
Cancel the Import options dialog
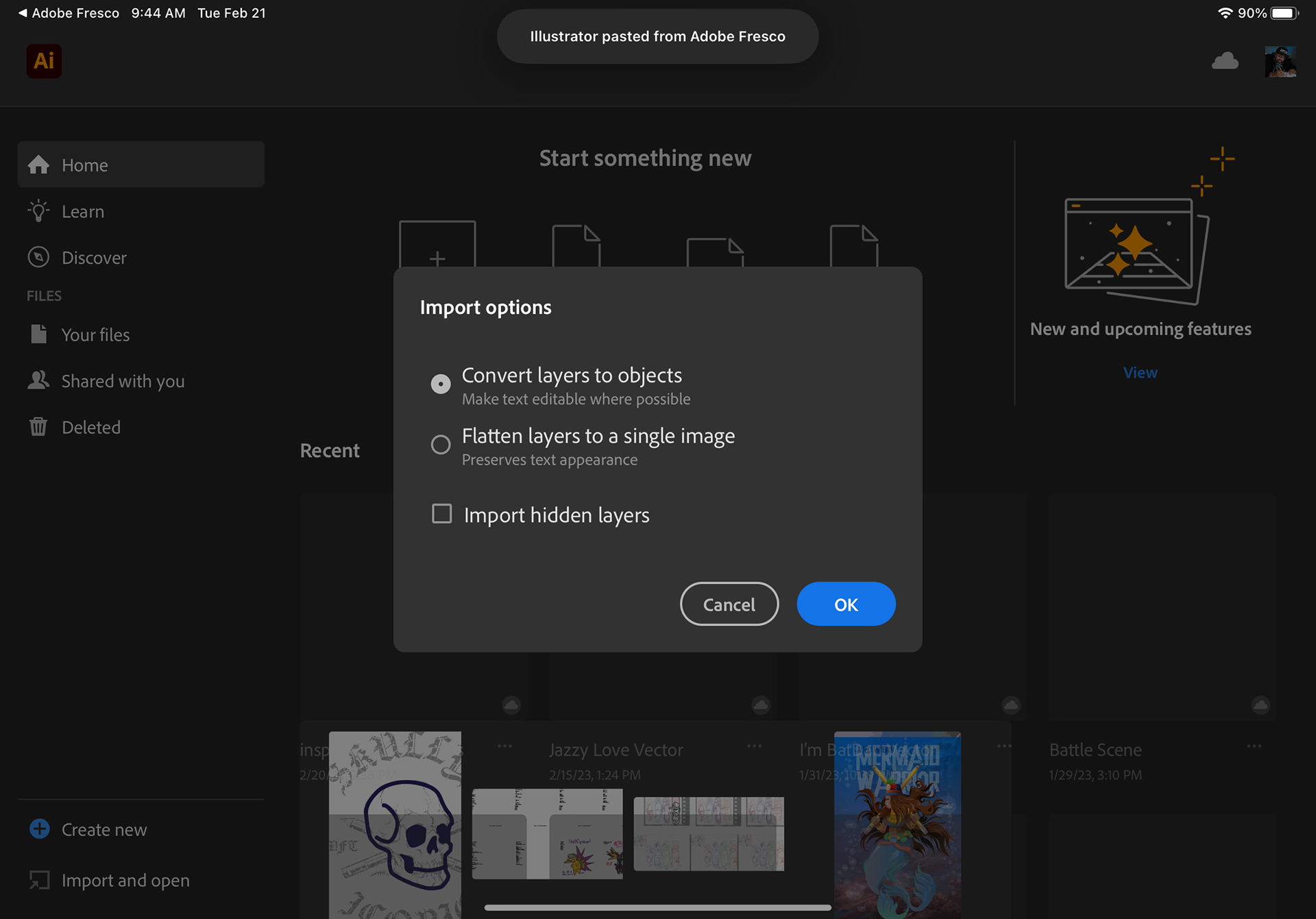pyautogui.click(x=729, y=604)
